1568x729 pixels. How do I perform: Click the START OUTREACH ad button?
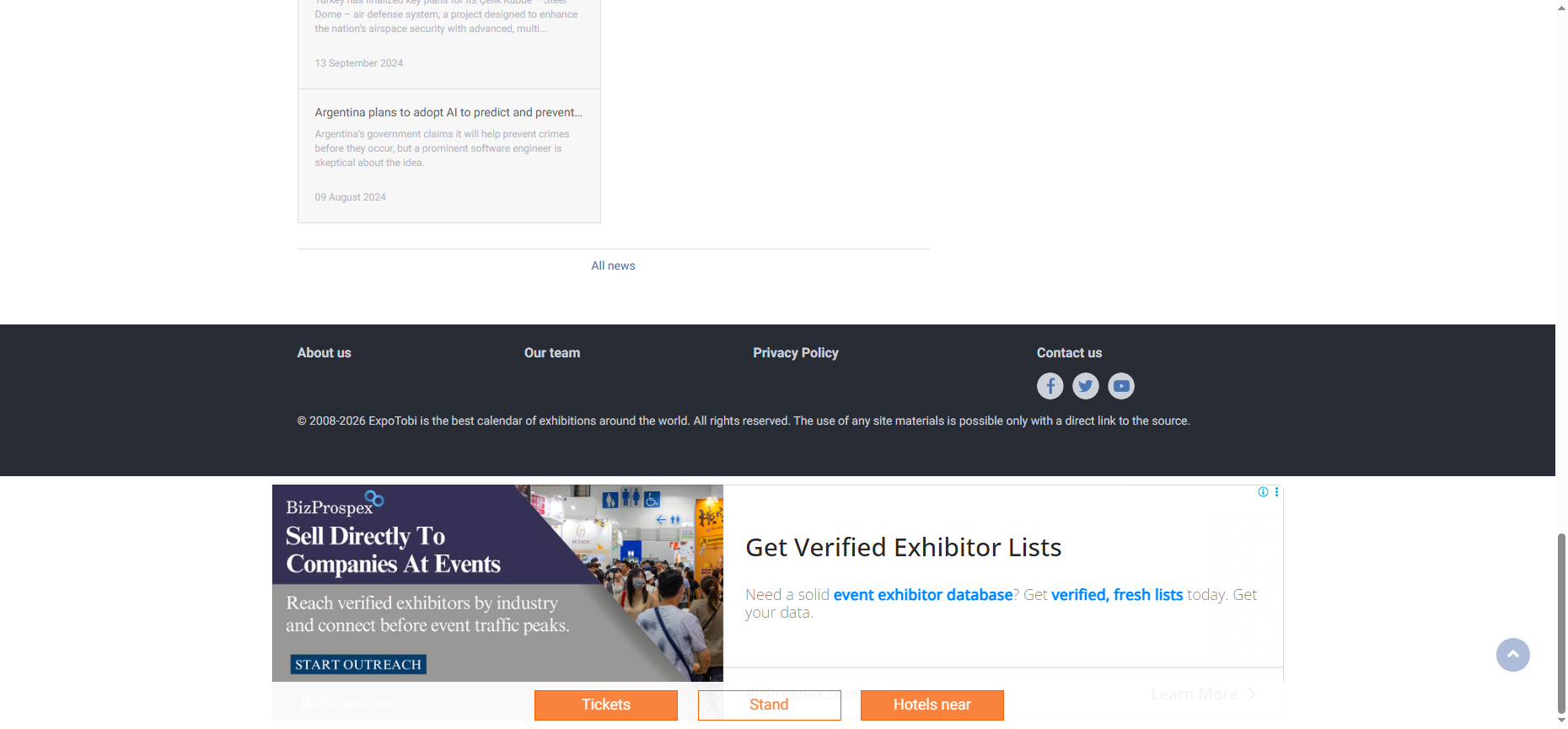(x=358, y=664)
